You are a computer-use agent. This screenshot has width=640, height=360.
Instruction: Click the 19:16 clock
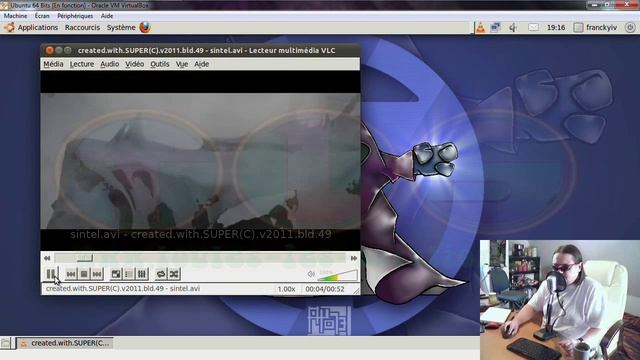[556, 27]
